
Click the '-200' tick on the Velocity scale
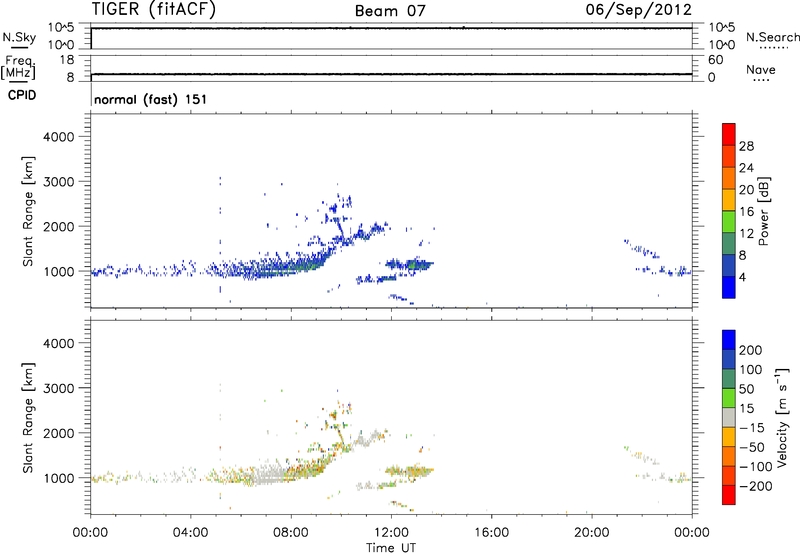click(754, 486)
